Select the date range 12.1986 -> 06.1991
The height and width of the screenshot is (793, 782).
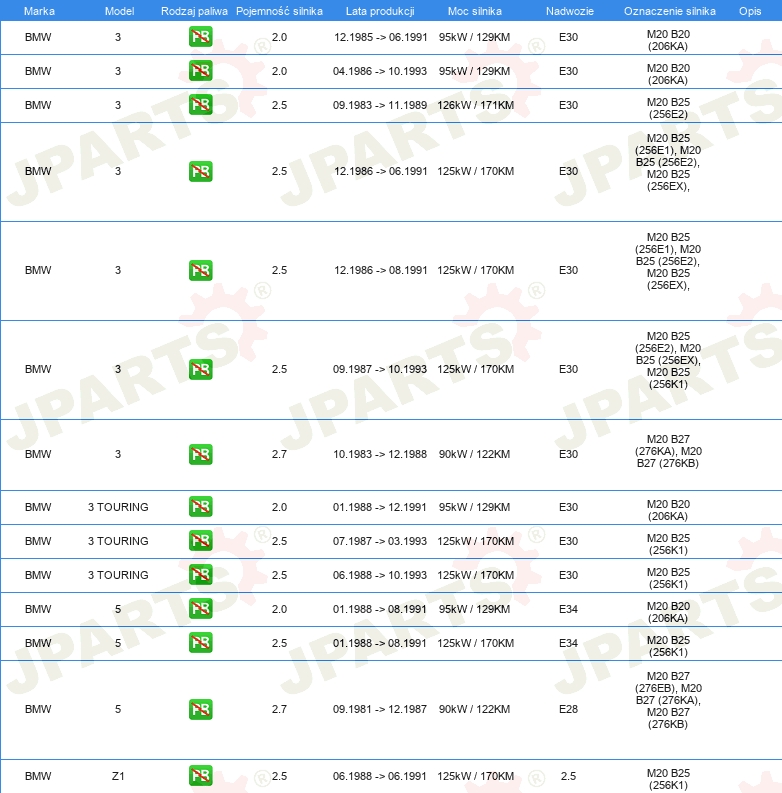click(x=380, y=171)
